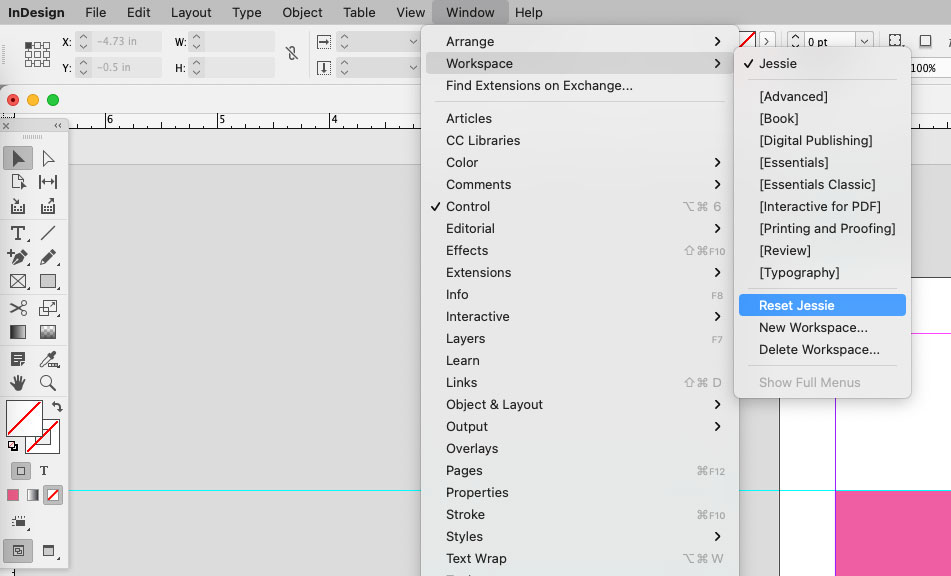The height and width of the screenshot is (576, 951).
Task: Switch to Preview screen mode button
Action: (x=49, y=551)
